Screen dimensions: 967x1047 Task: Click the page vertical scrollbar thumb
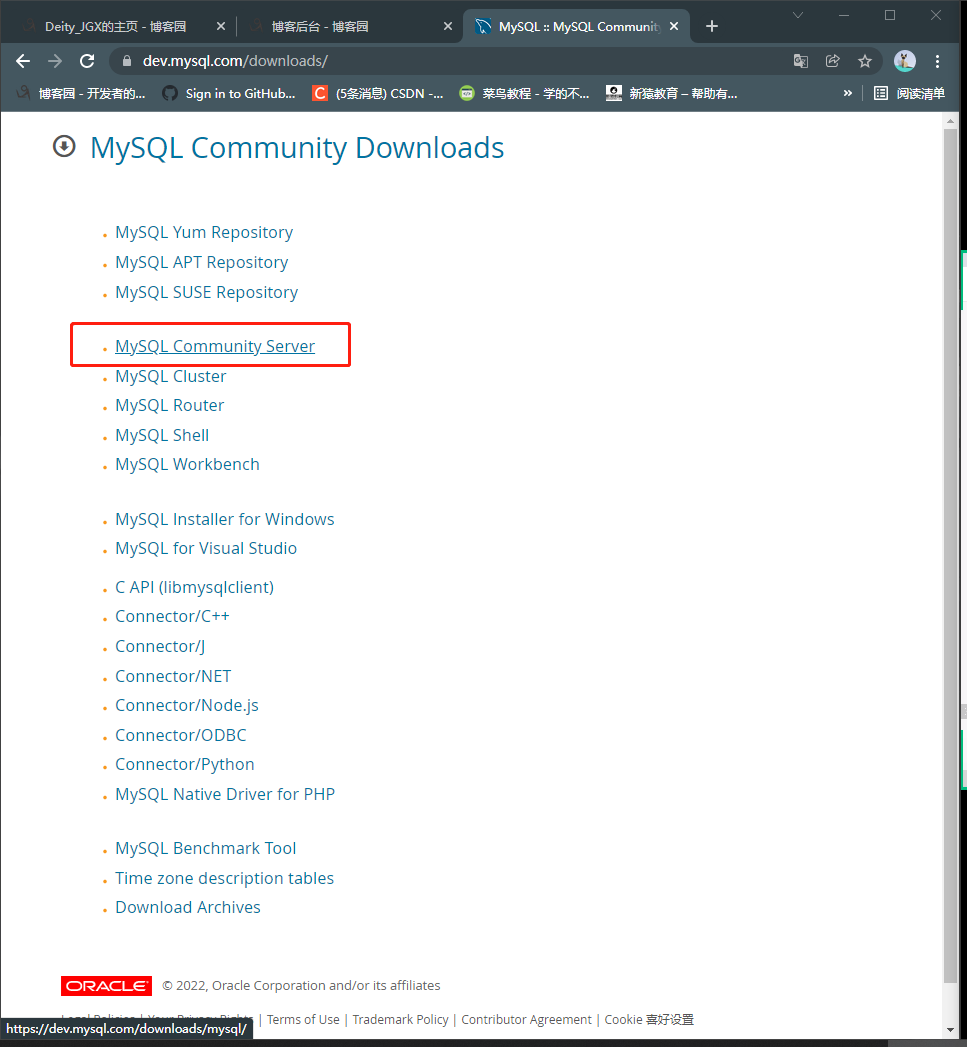[x=950, y=556]
